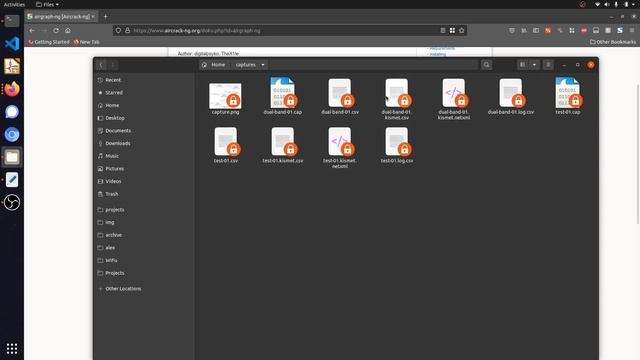Open the Firefox reader view icon
The image size is (640, 360).
(443, 31)
